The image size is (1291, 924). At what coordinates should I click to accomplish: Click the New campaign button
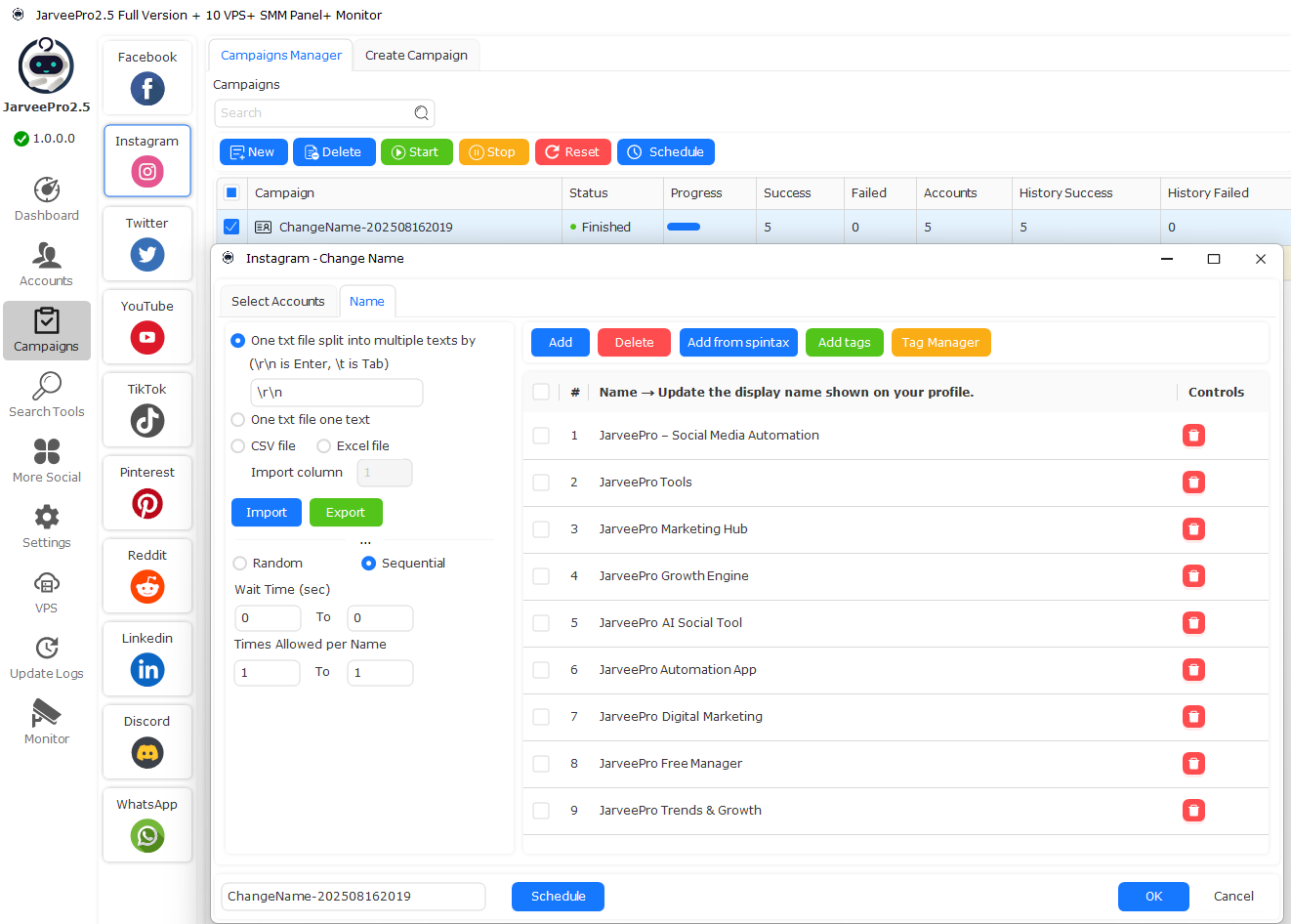tap(254, 152)
